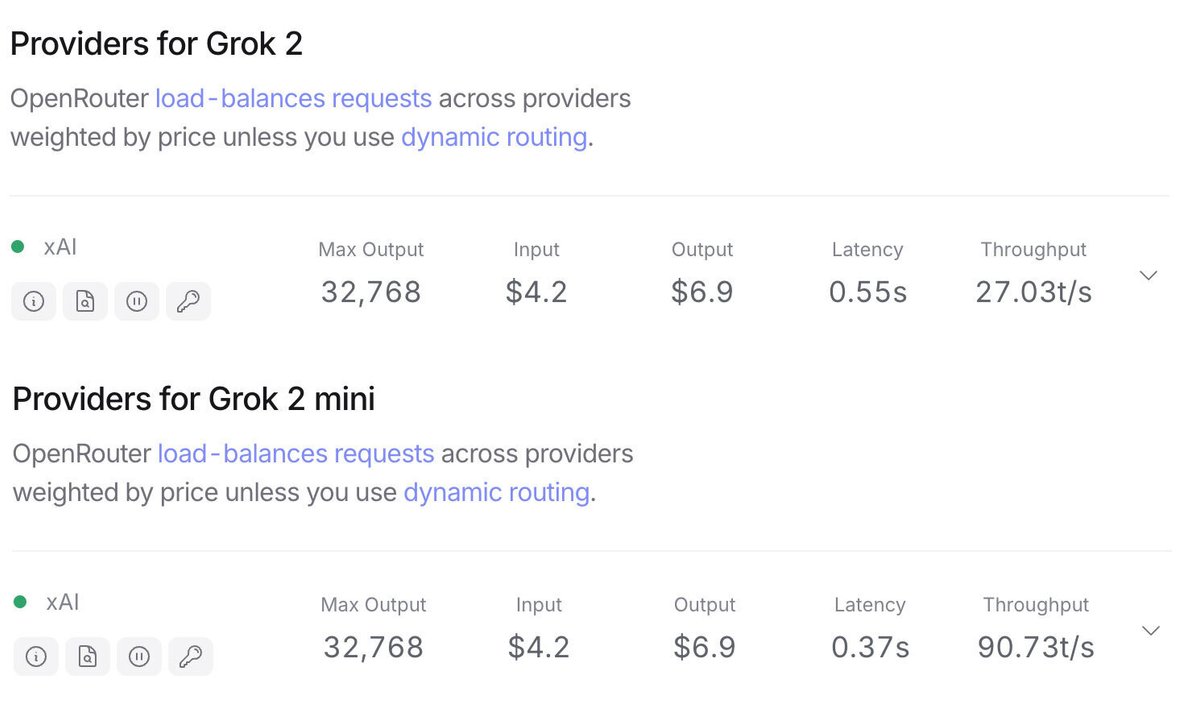
Task: Click green status dot beside xAI in Grok 2 mini
Action: pos(20,602)
